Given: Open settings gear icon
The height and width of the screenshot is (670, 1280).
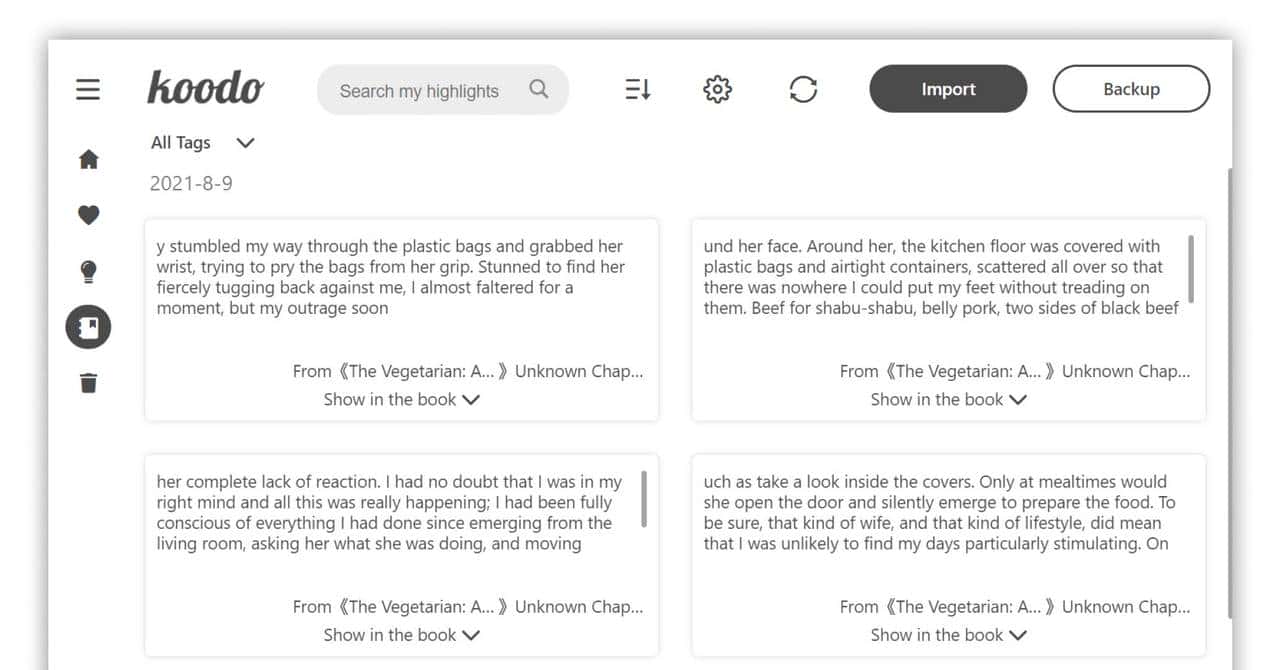Looking at the screenshot, I should tap(717, 90).
